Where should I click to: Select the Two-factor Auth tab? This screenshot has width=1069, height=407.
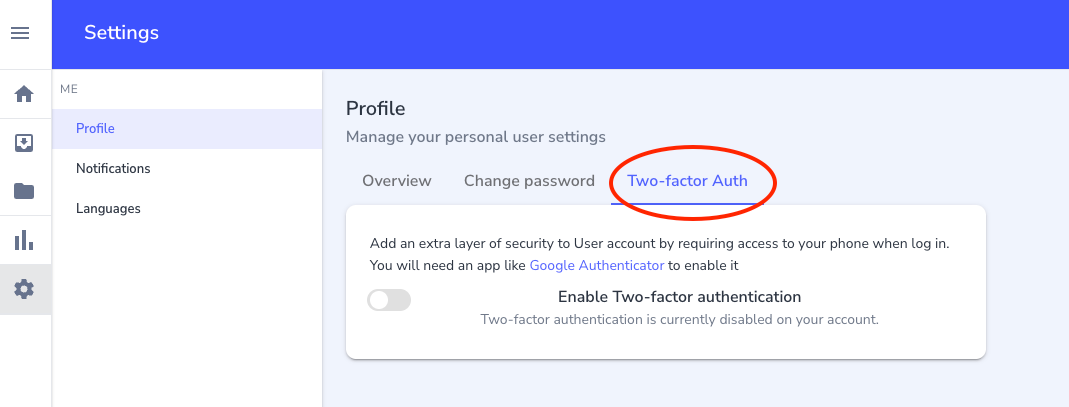[x=687, y=181]
